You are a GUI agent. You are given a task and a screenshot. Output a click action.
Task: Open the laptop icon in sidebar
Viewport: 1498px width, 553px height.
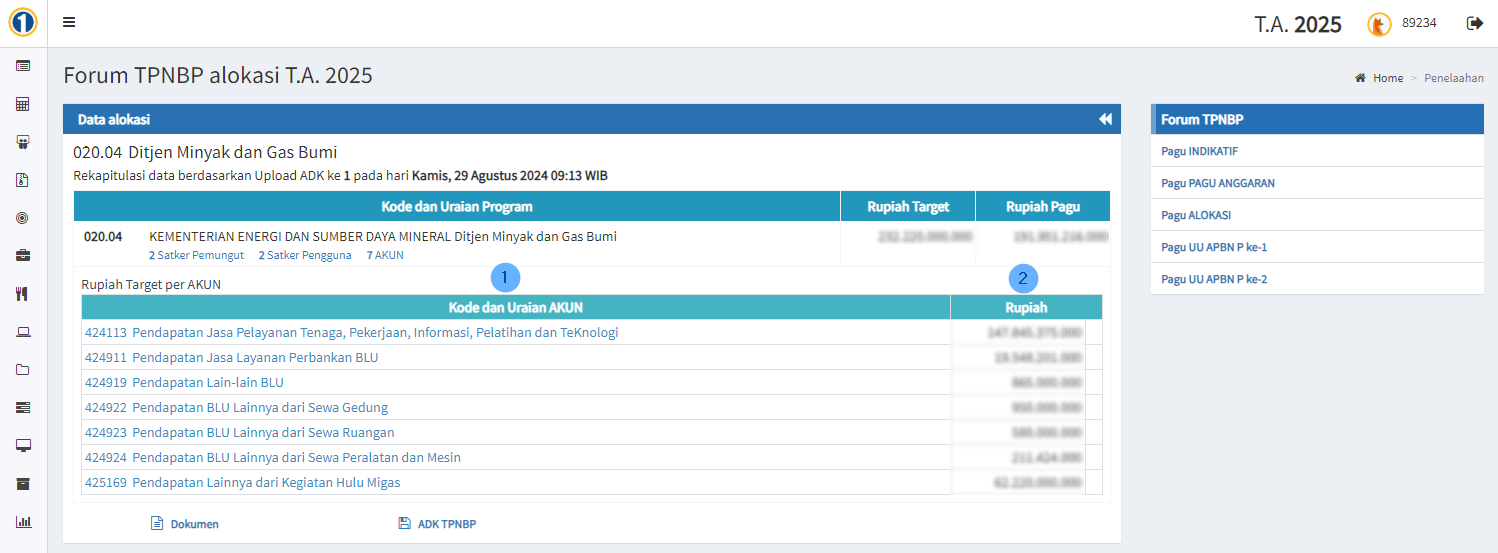pos(23,332)
